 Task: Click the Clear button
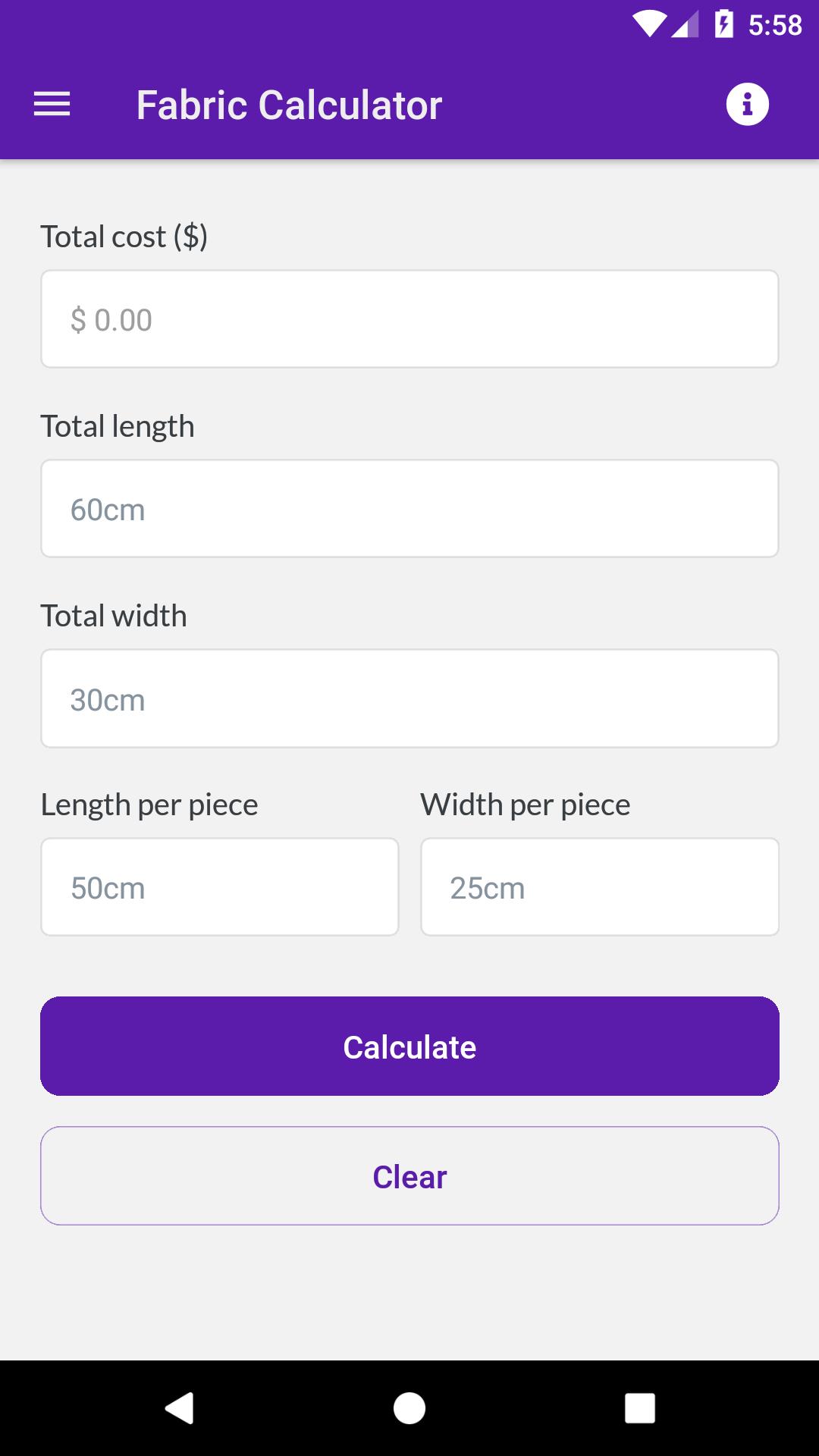(409, 1176)
